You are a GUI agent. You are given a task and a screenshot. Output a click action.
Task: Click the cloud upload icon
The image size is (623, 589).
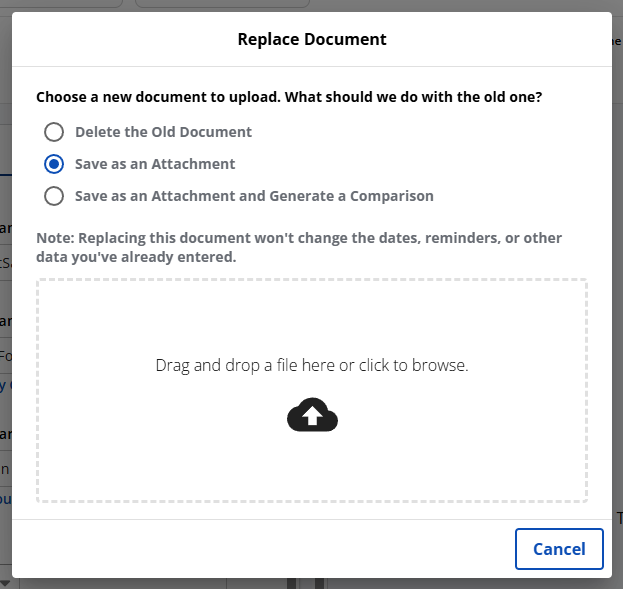pos(312,415)
